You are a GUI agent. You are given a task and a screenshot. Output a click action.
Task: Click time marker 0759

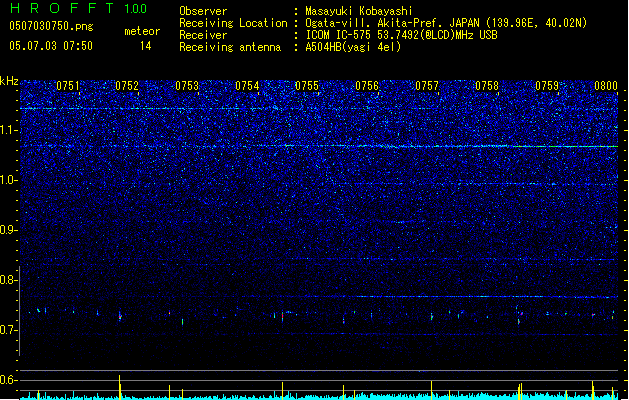547,85
